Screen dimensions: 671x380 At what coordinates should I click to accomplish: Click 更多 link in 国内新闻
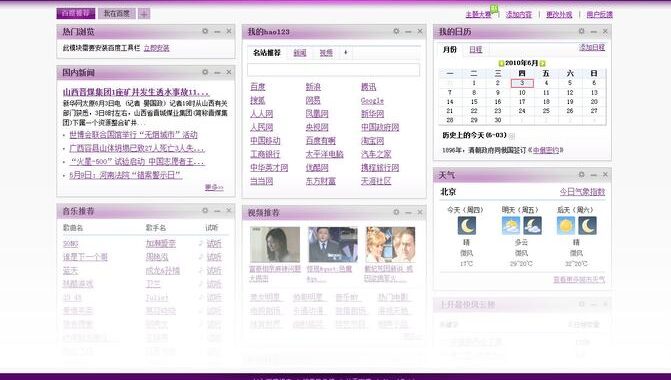[214, 187]
